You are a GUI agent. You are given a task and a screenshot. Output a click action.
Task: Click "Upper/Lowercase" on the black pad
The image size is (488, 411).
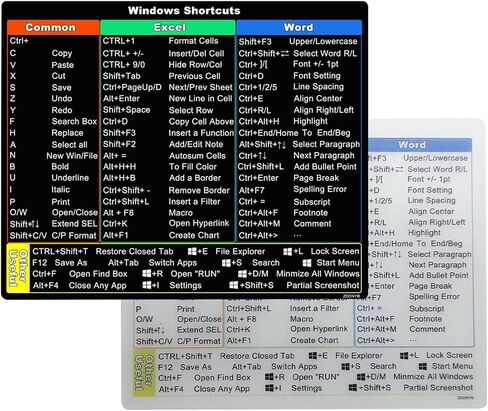pyautogui.click(x=323, y=41)
